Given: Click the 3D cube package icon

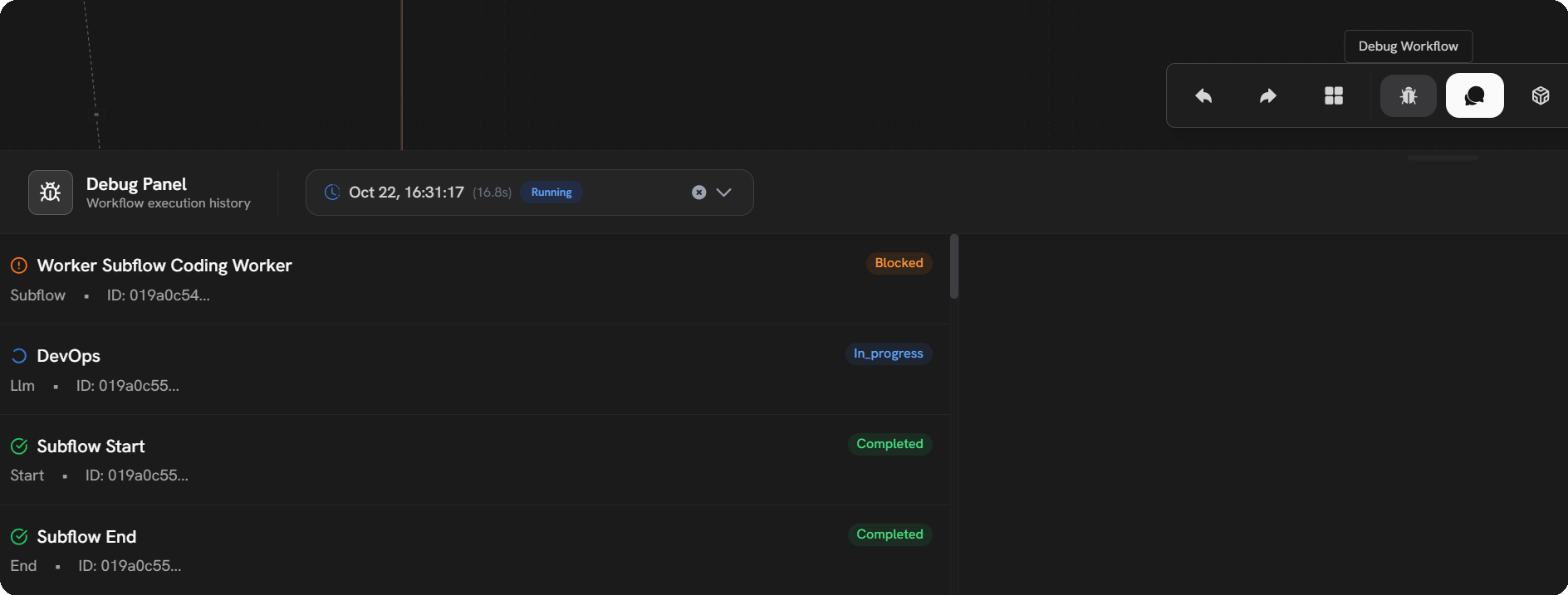Looking at the screenshot, I should 1540,96.
